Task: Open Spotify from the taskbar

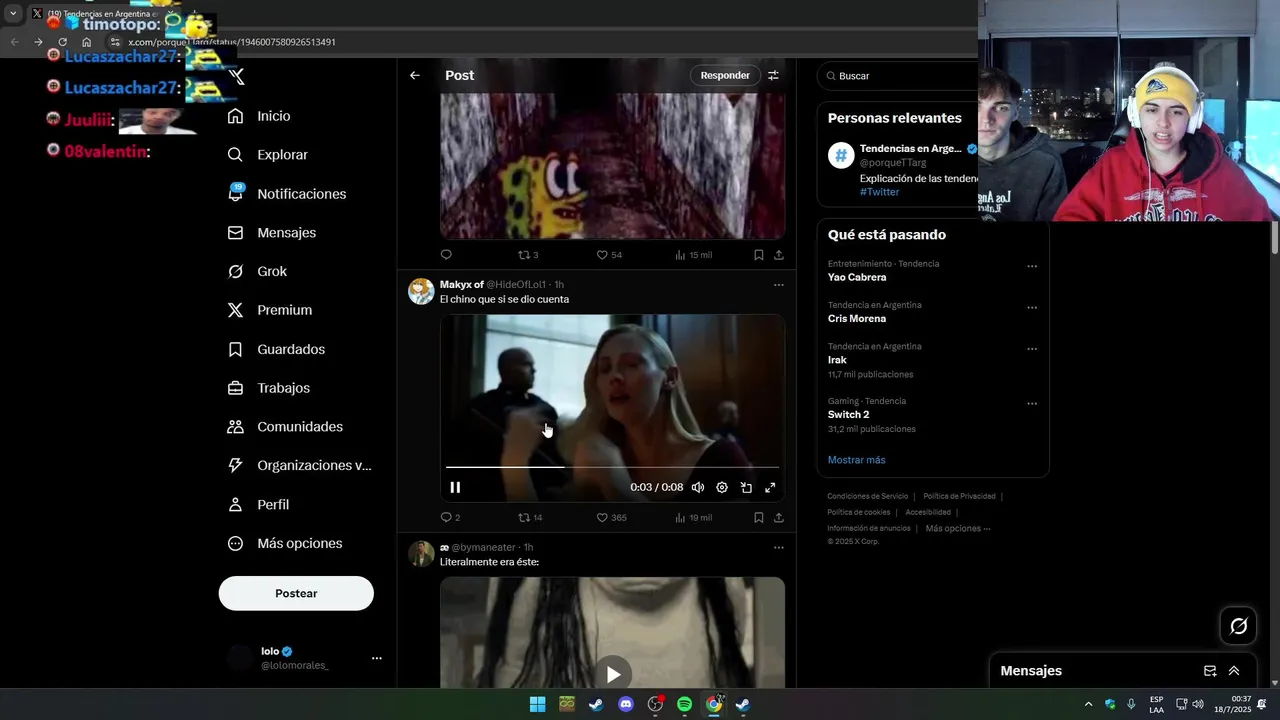Action: pos(684,704)
